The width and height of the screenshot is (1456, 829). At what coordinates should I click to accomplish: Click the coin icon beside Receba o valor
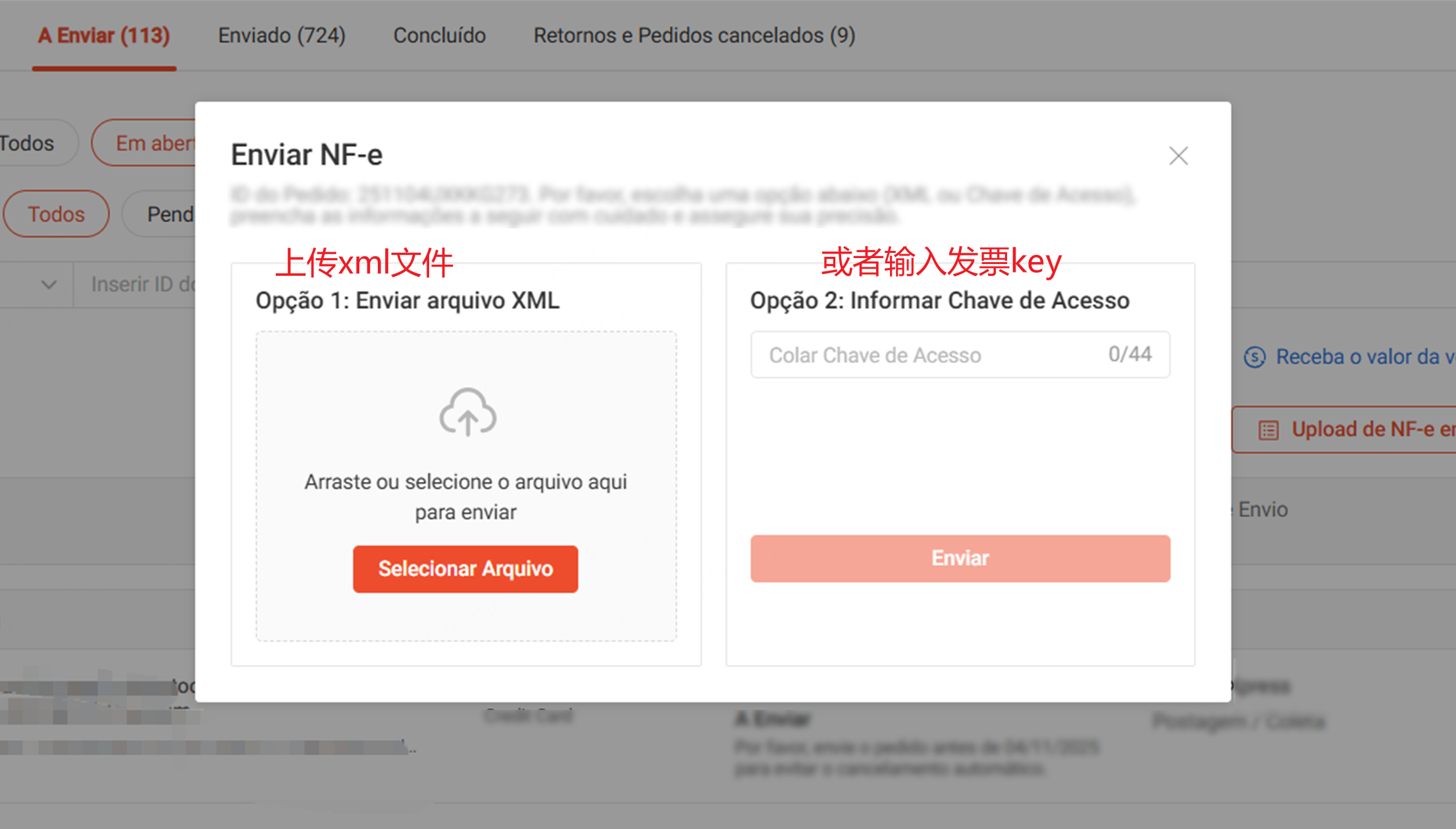1255,357
